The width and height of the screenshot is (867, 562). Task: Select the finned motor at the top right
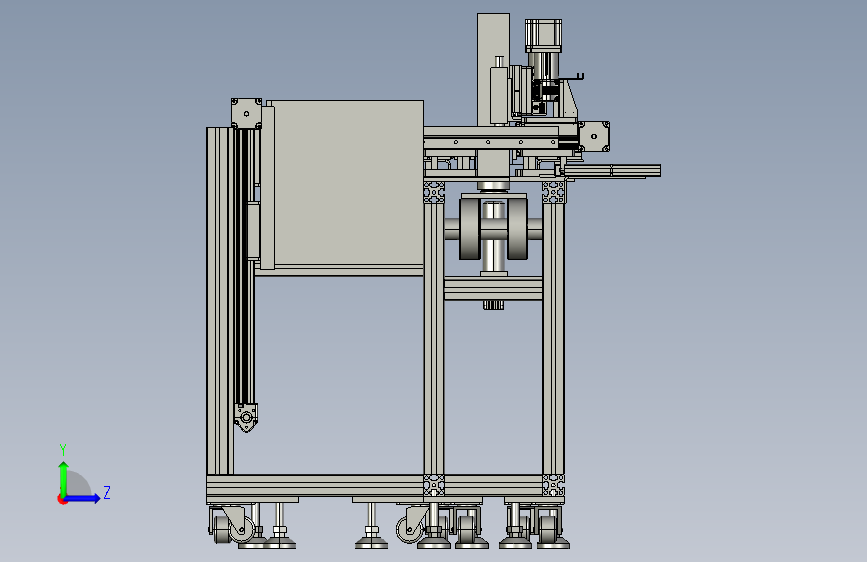(543, 36)
